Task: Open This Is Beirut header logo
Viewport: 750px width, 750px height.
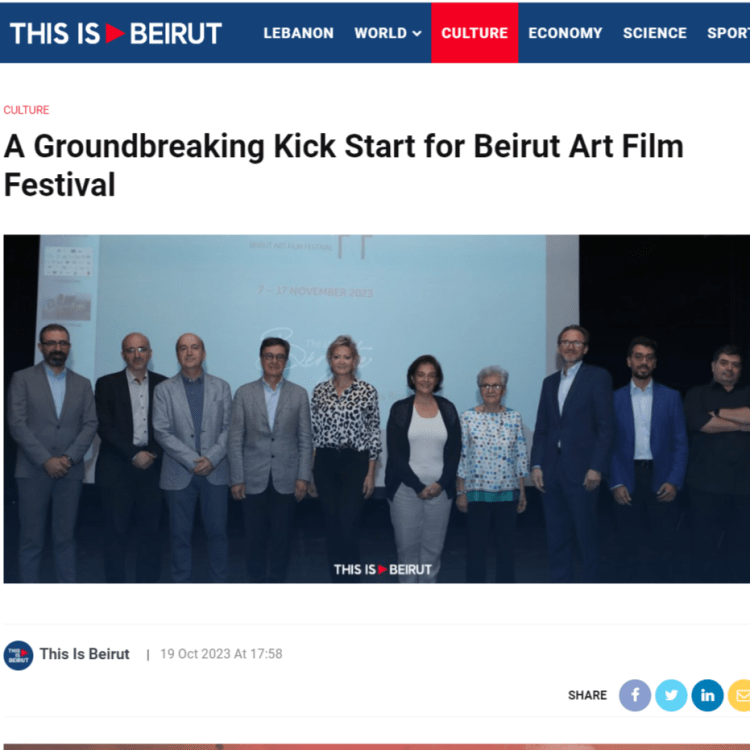Action: [x=116, y=33]
